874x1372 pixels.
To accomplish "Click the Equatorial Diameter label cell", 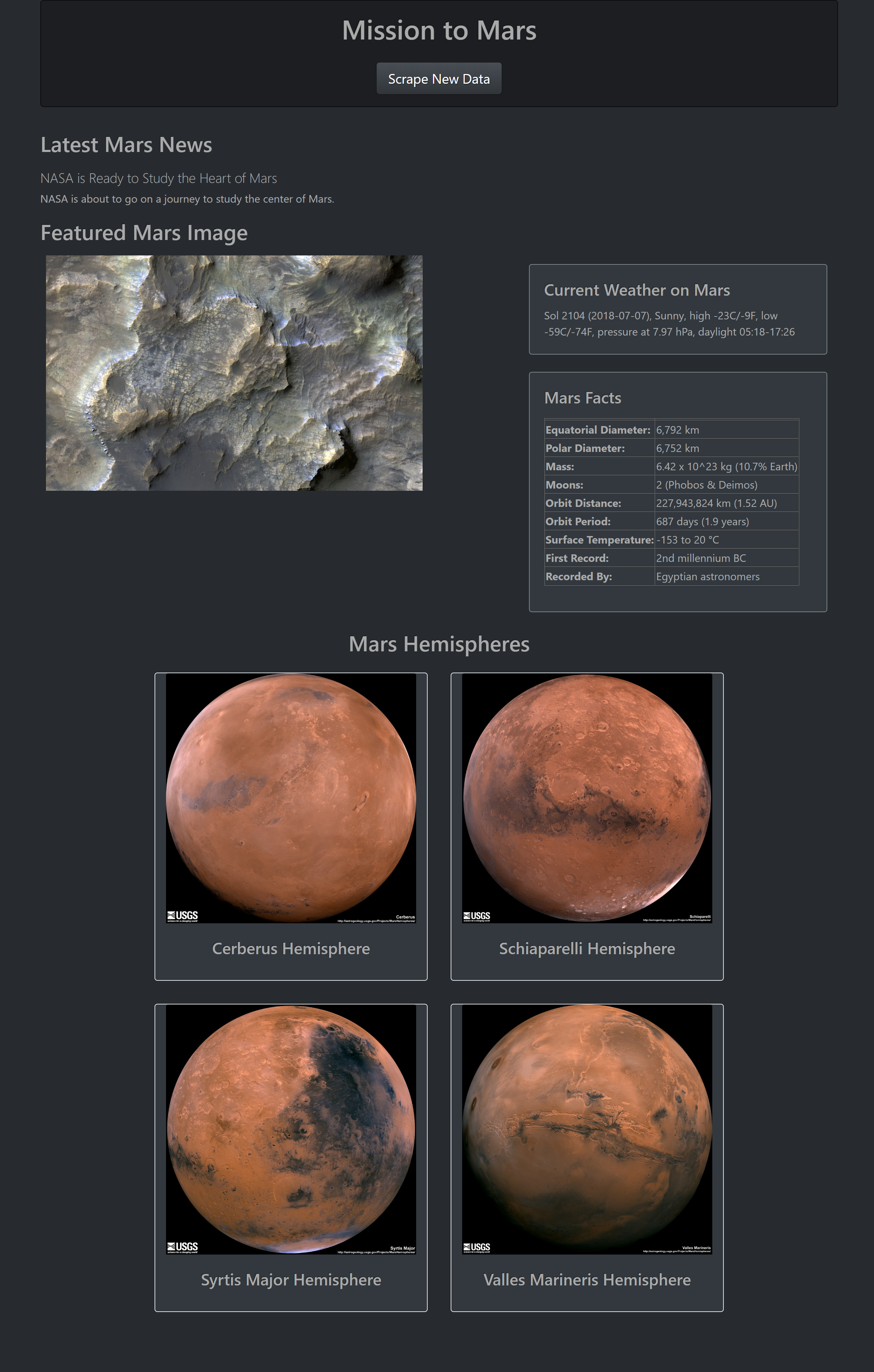I will click(599, 430).
